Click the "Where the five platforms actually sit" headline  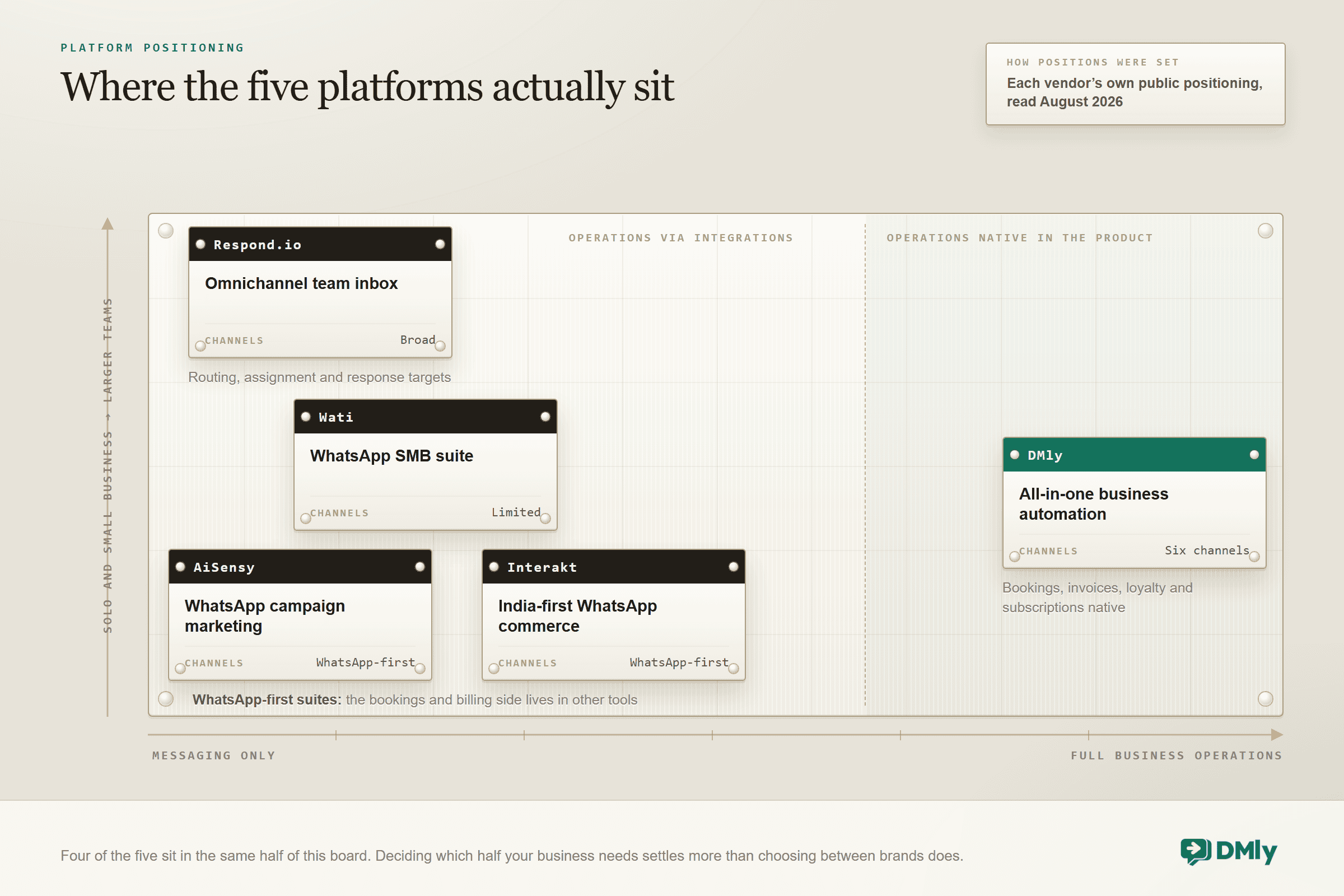pyautogui.click(x=367, y=87)
